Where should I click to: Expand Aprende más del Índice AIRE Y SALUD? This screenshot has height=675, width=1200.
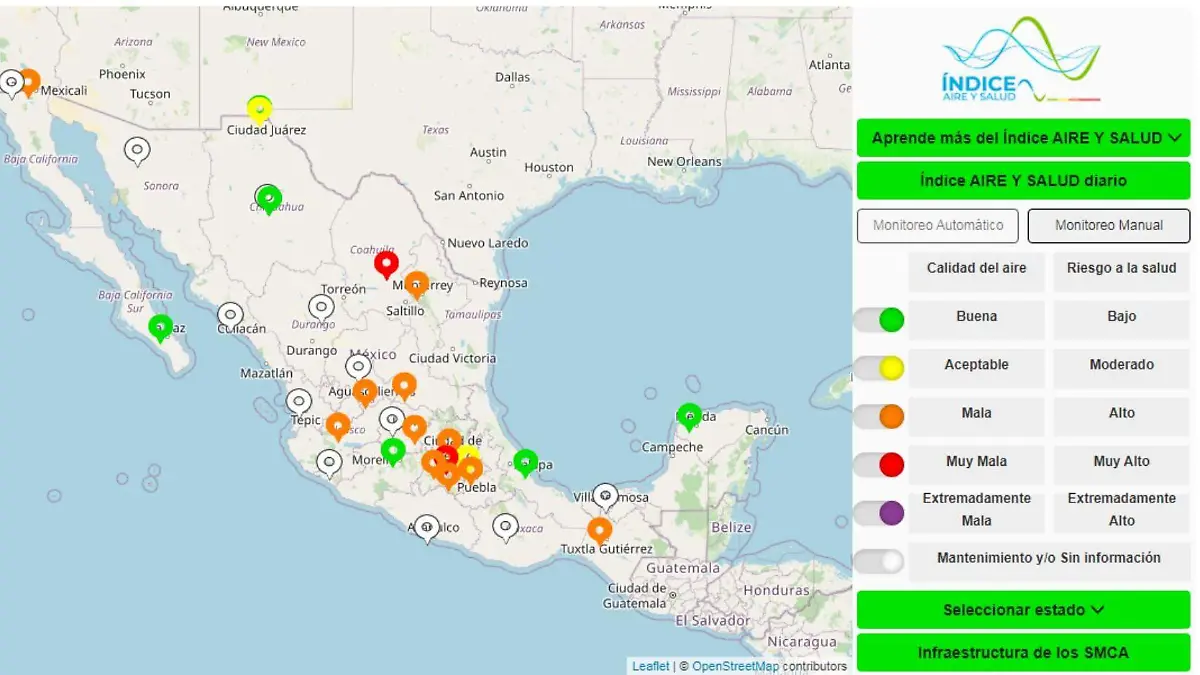point(1023,138)
